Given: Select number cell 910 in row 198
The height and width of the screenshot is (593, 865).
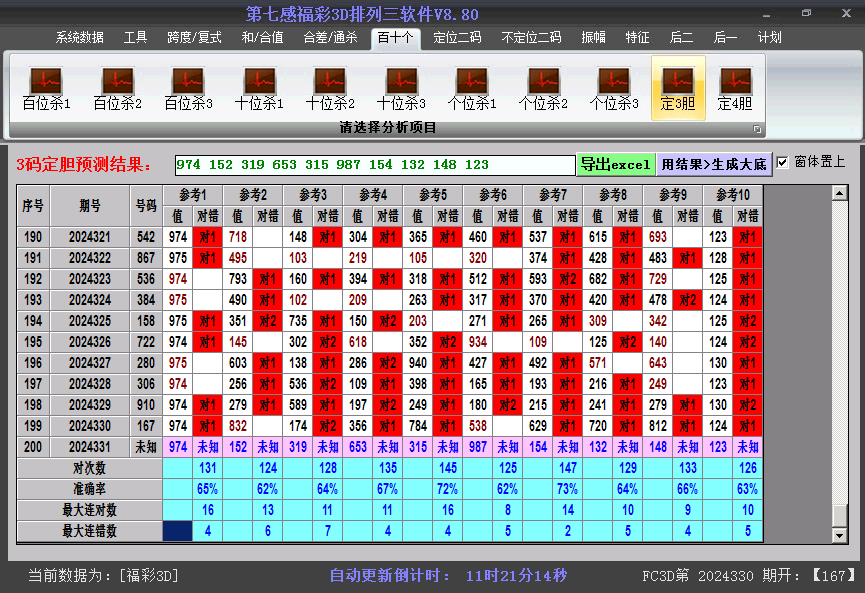Looking at the screenshot, I should point(146,405).
